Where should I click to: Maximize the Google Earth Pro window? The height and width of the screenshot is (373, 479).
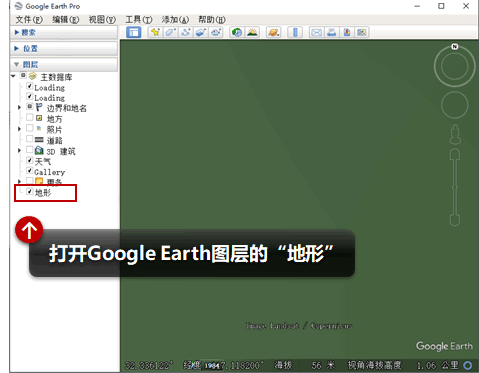[441, 6]
